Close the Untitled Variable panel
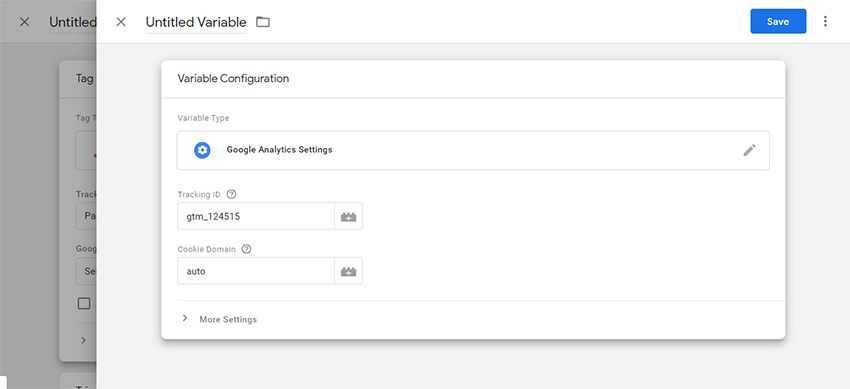The image size is (850, 389). click(121, 22)
